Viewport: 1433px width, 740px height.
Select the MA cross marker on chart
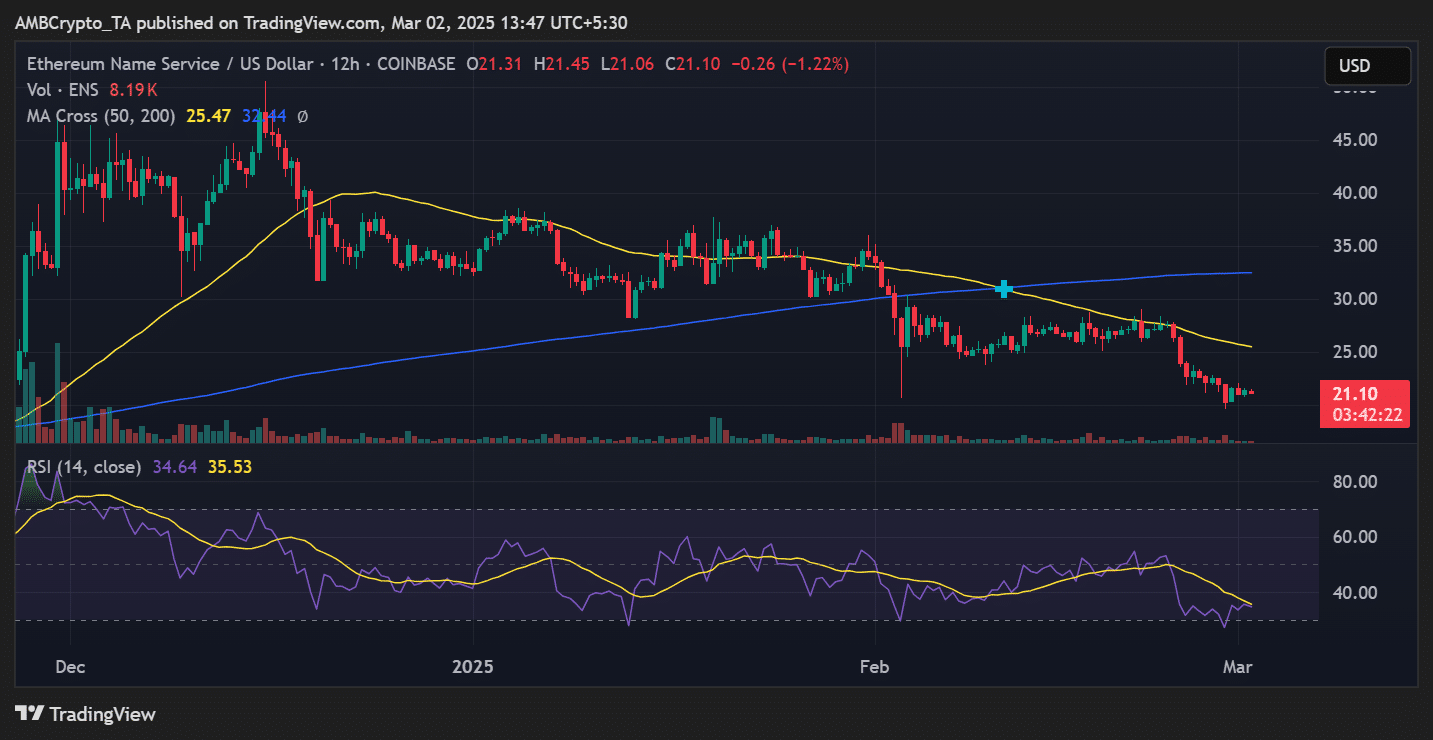(1003, 288)
